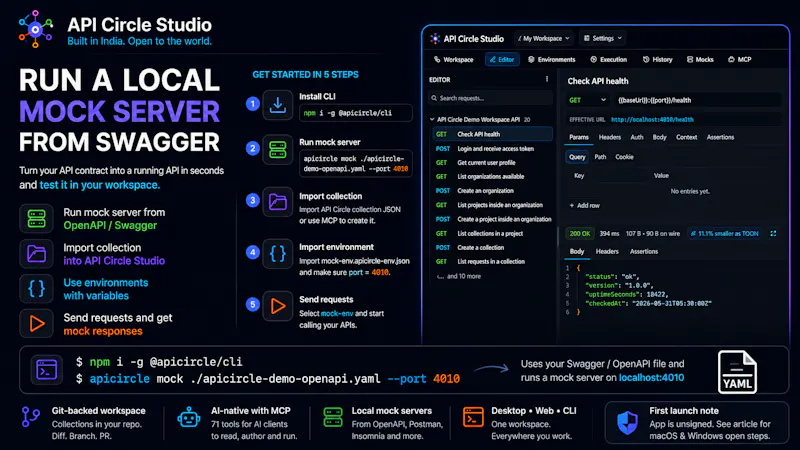Viewport: 800px width, 450px height.
Task: Switch to the Mocks tab
Action: pyautogui.click(x=700, y=60)
